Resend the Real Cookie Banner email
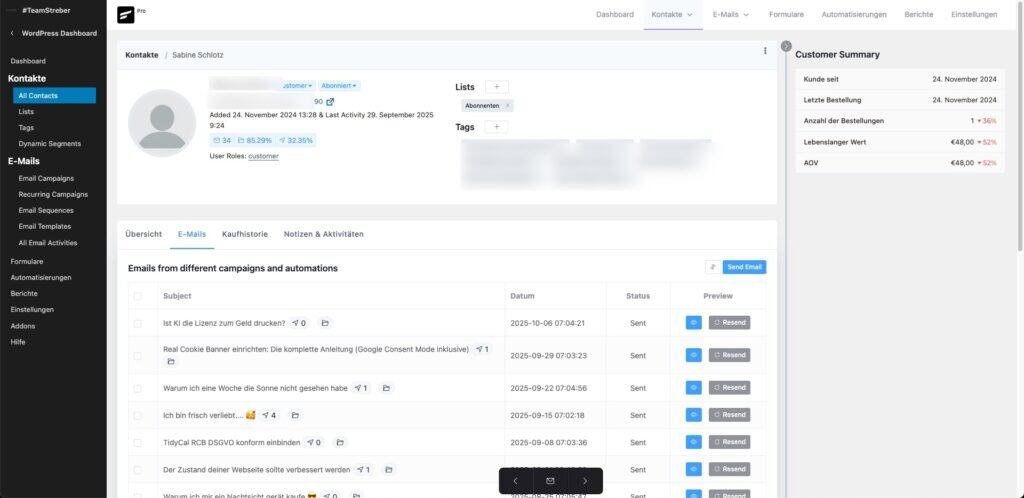Image resolution: width=1024 pixels, height=498 pixels. coord(729,355)
